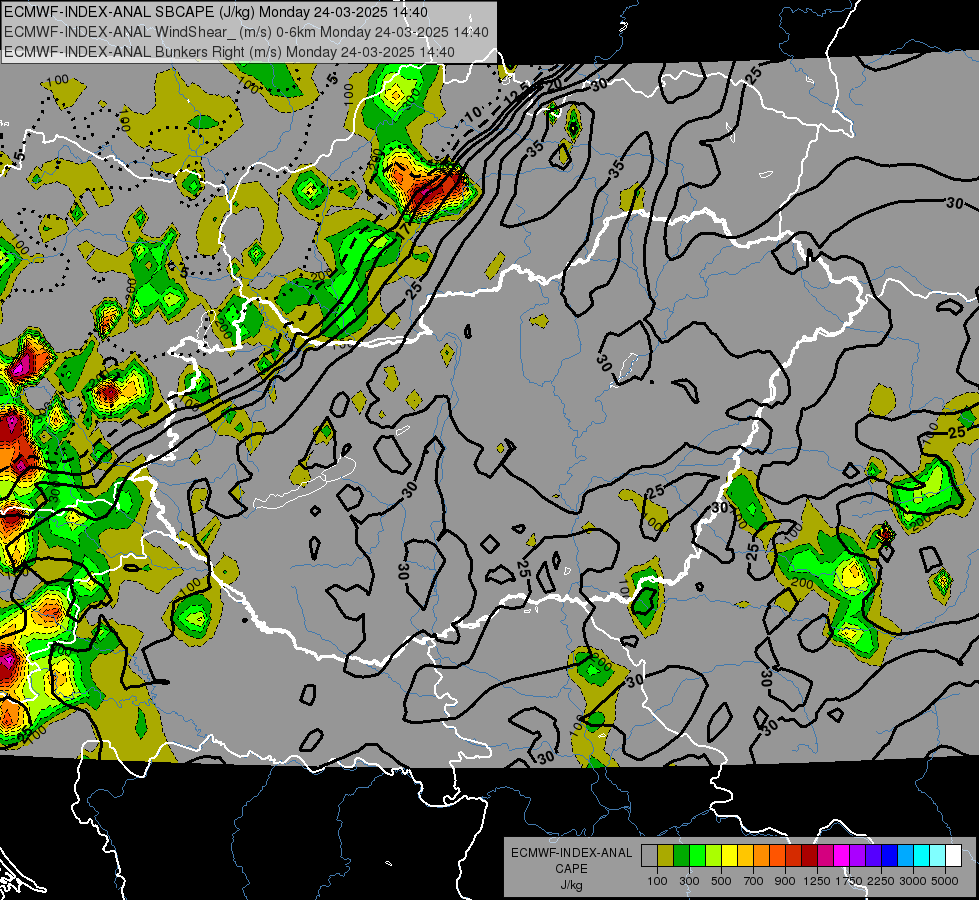This screenshot has height=900, width=979.
Task: Click the legend scale value 1250
Action: coord(817,881)
